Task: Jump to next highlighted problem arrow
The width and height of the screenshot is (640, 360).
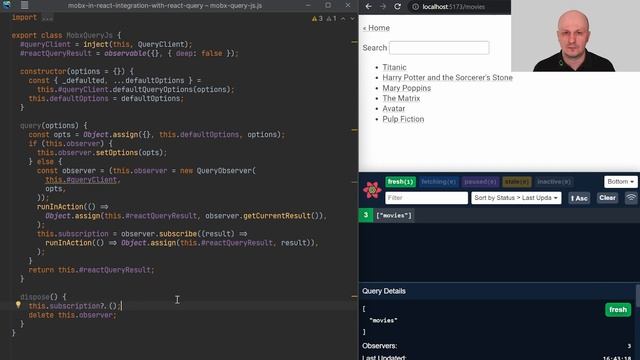Action: (352, 18)
